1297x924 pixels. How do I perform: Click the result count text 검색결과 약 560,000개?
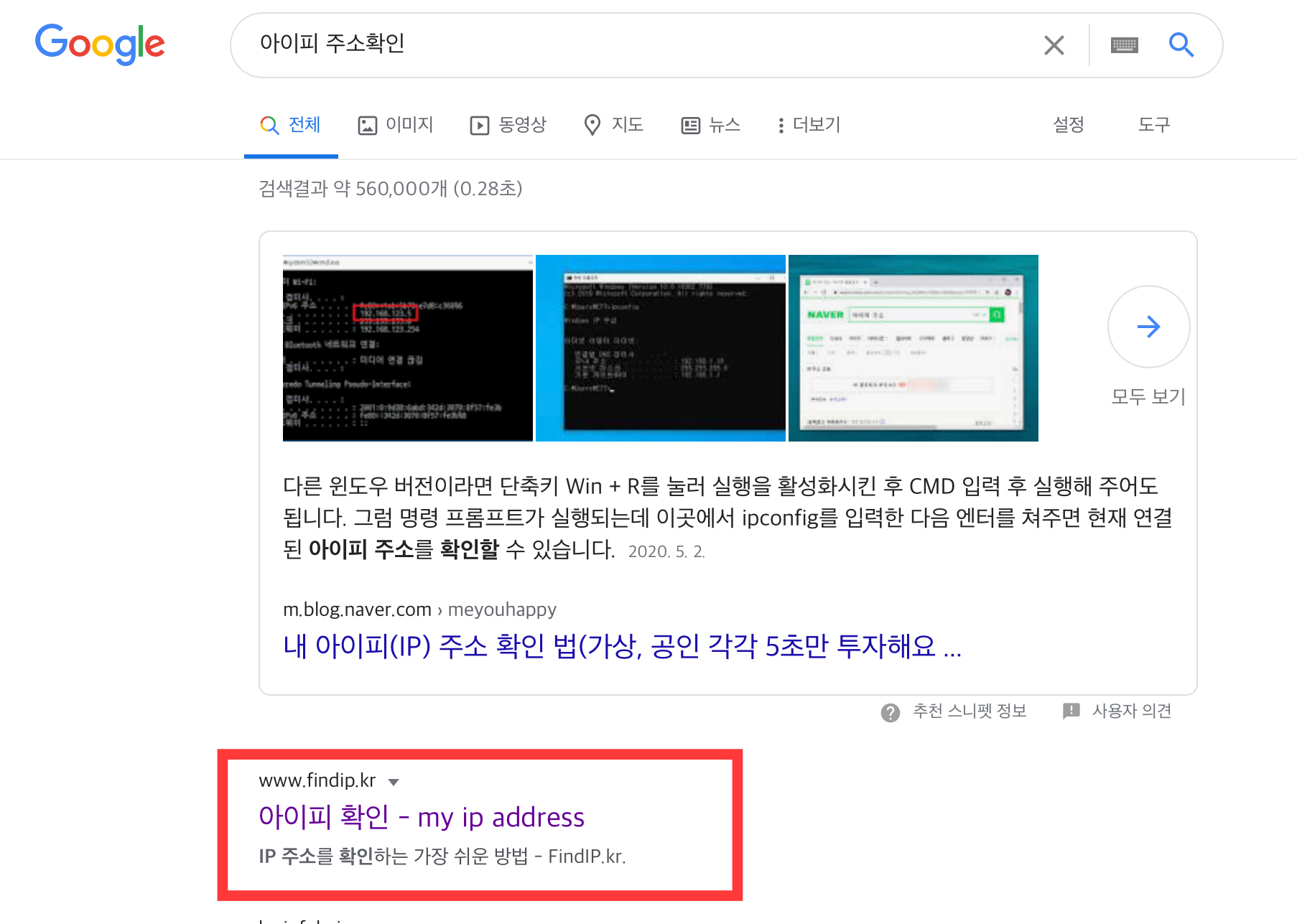coord(391,189)
